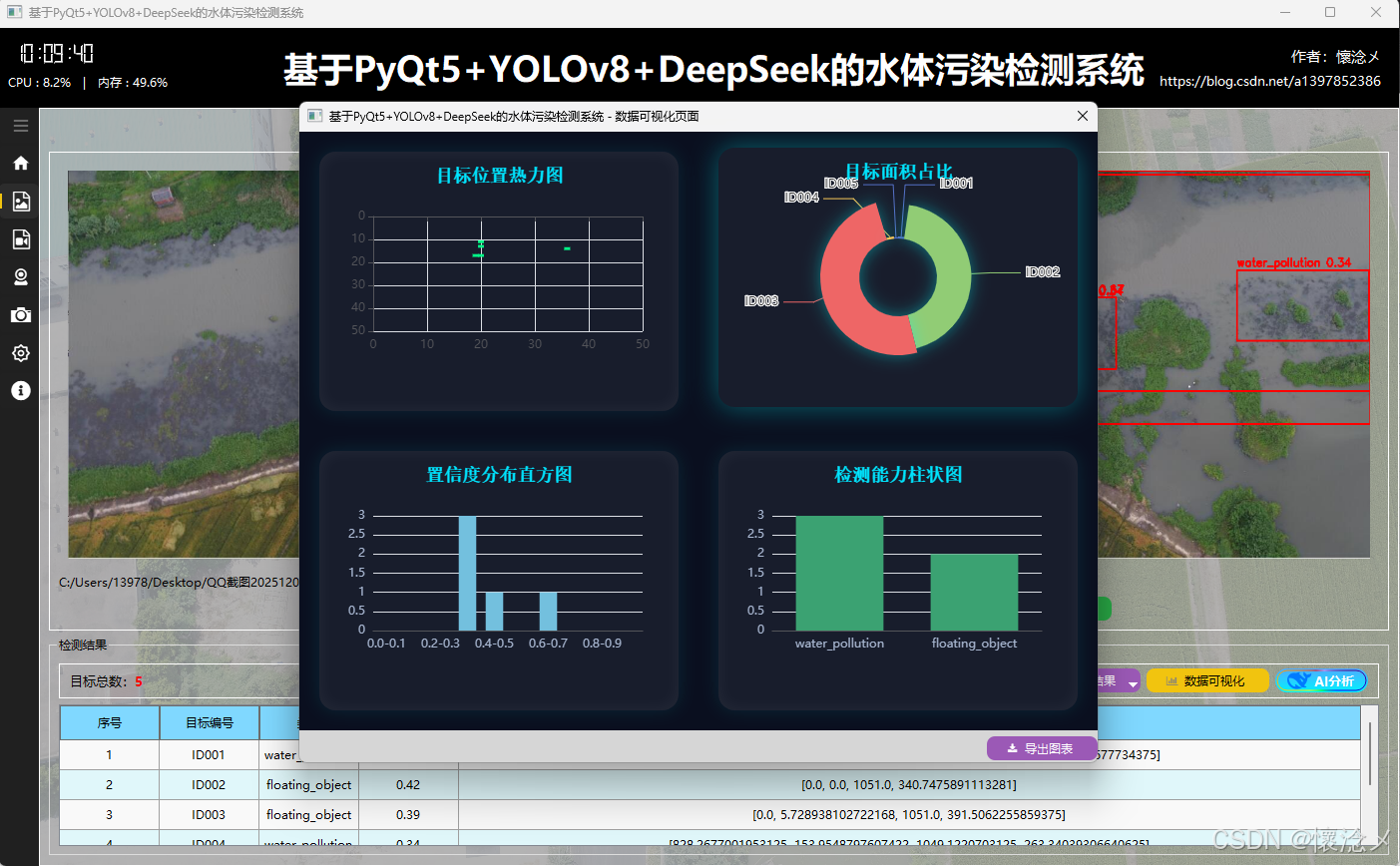
Task: Open the Home page from the sidebar
Action: pyautogui.click(x=20, y=164)
